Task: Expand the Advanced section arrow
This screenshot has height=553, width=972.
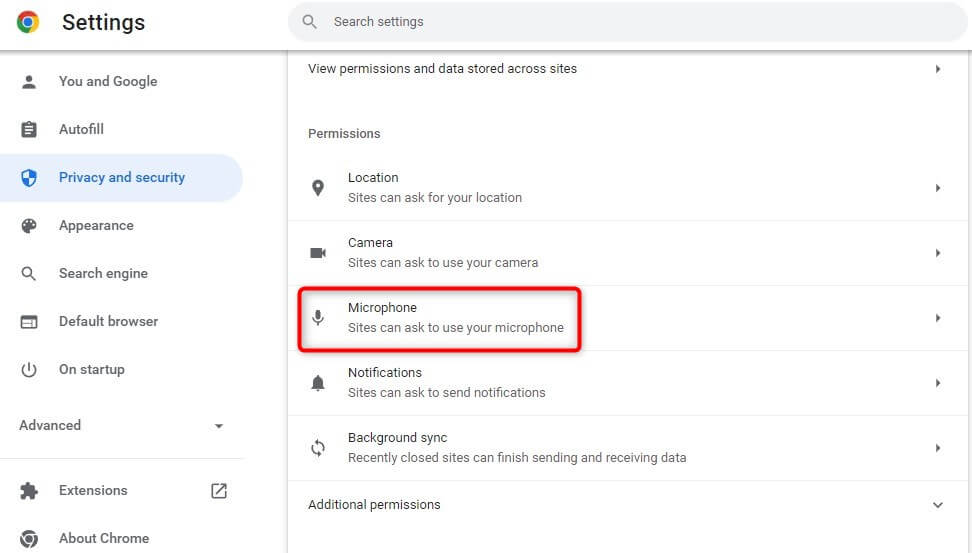Action: [219, 426]
